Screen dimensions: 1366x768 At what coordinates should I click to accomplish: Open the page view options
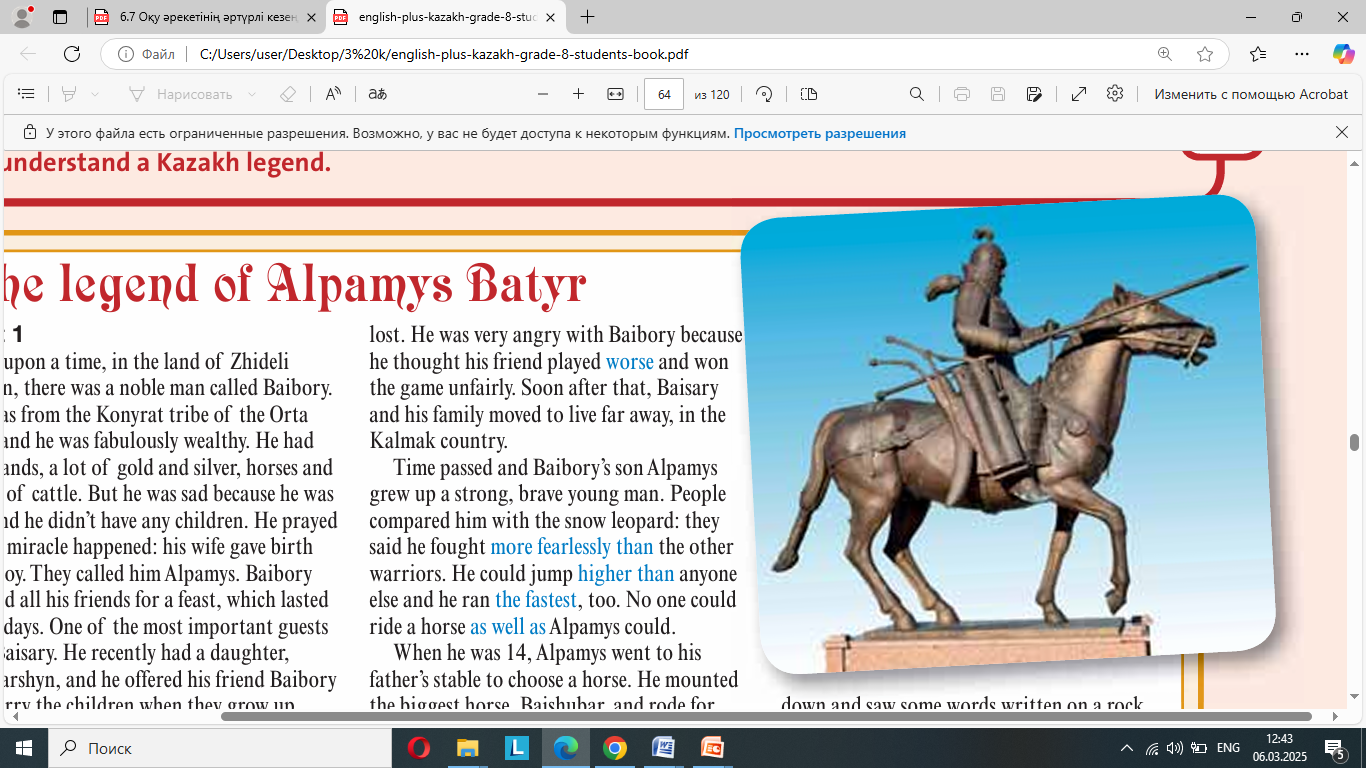pos(809,94)
